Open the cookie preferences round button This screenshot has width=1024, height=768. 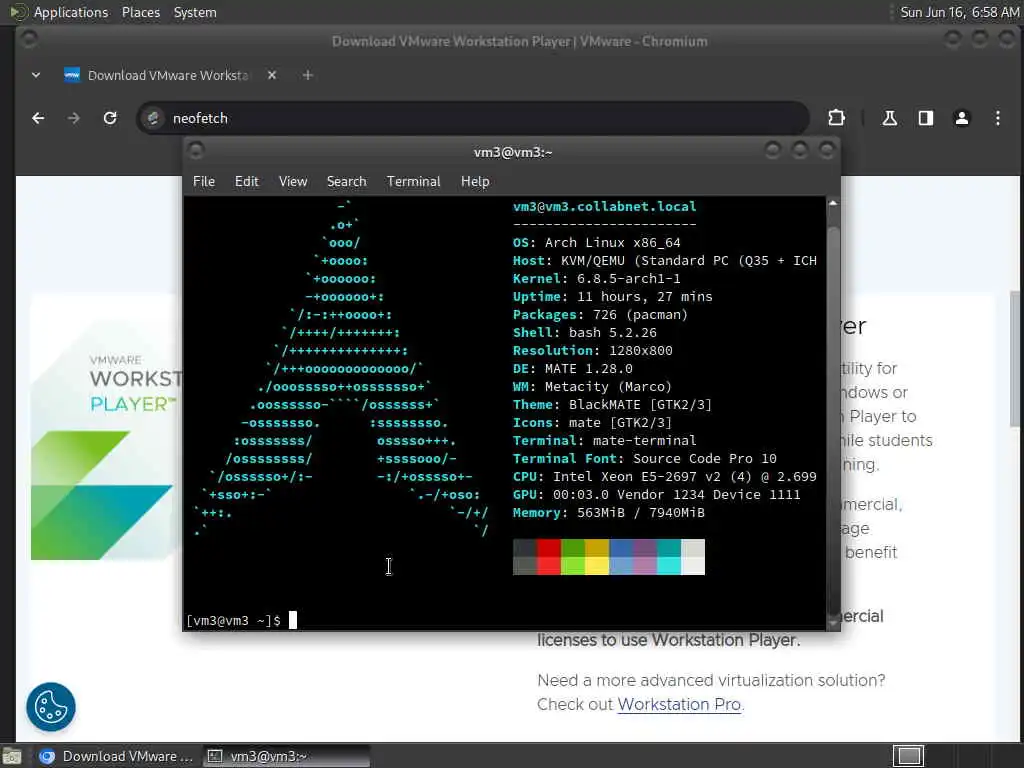pos(51,707)
